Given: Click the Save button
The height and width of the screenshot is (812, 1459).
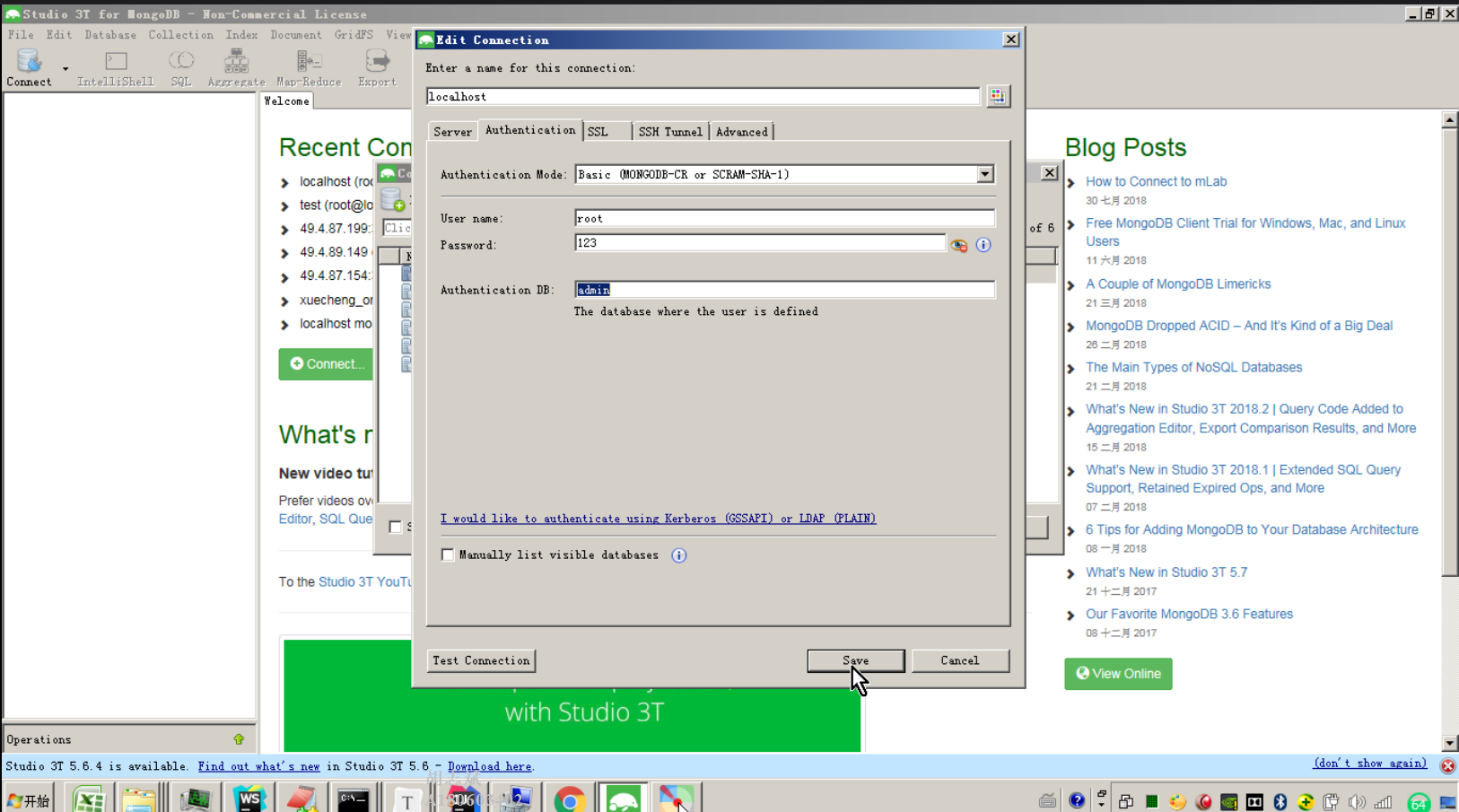Looking at the screenshot, I should (x=855, y=660).
